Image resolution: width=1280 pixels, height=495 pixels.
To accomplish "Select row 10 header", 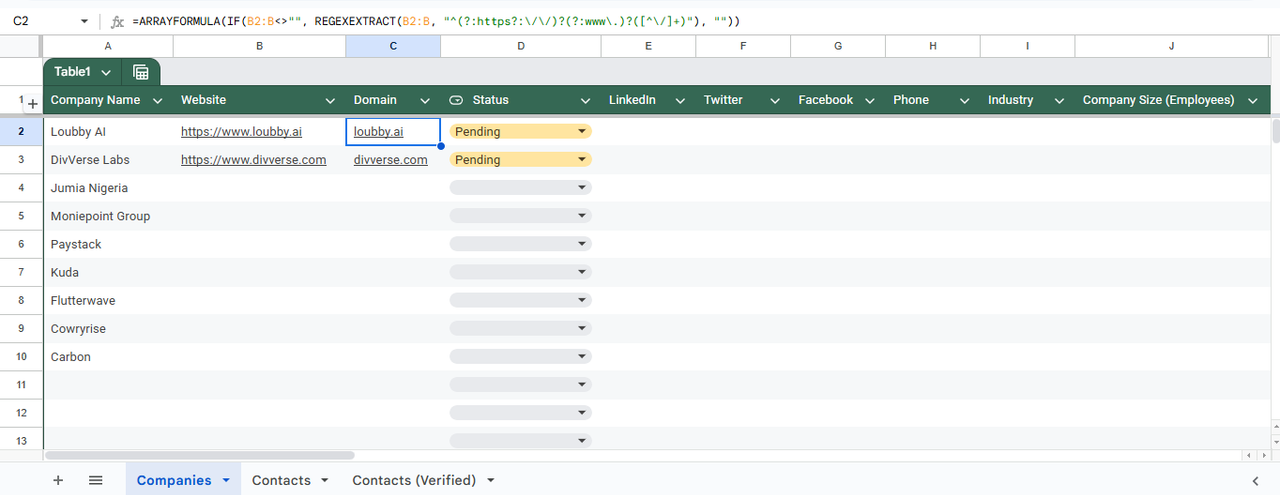I will tap(21, 357).
